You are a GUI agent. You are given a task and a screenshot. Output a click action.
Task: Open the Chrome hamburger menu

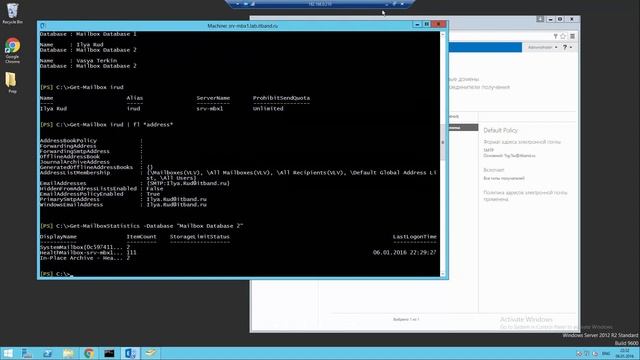572,36
